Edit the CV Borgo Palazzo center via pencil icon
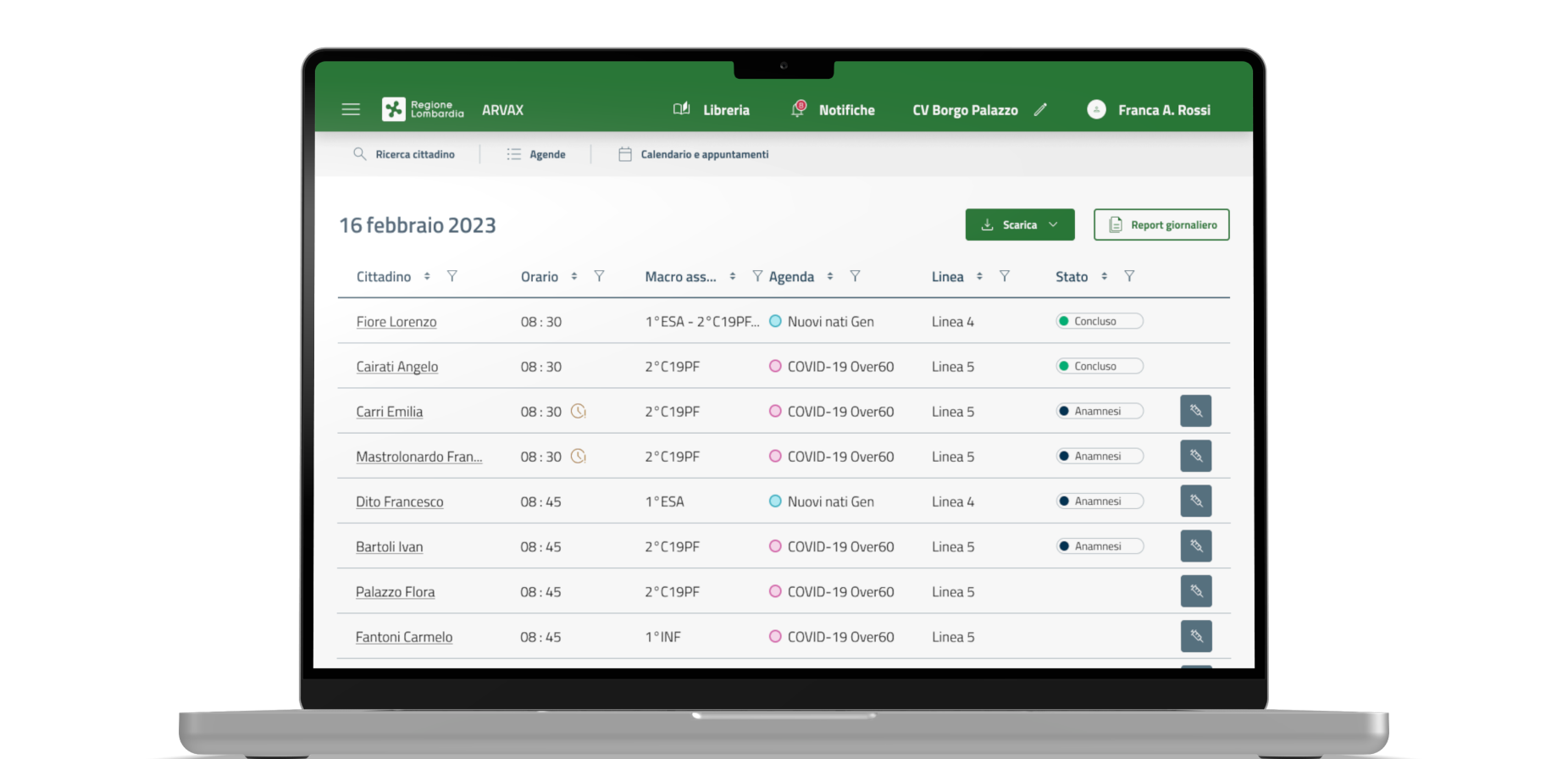 tap(1040, 109)
